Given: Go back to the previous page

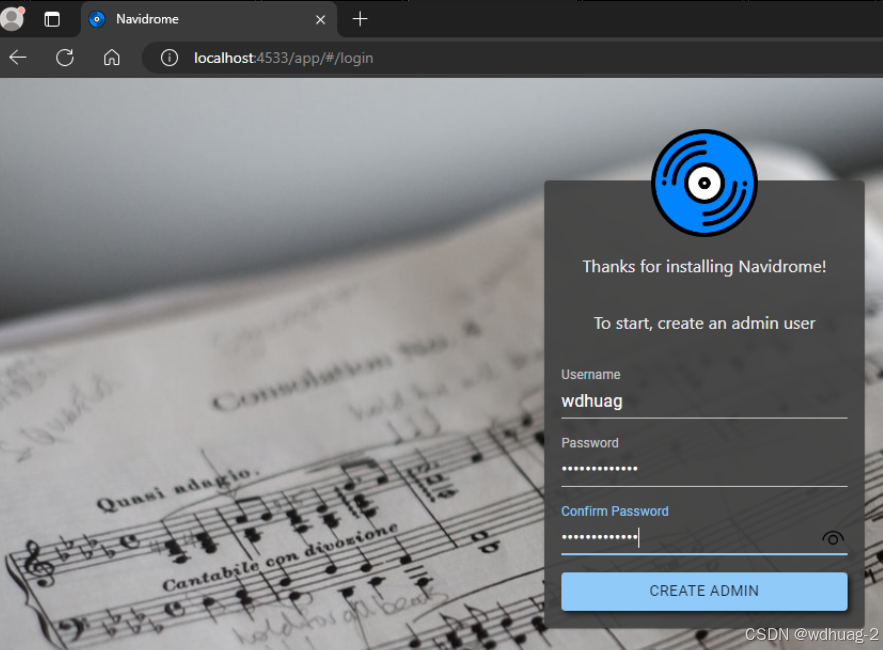Looking at the screenshot, I should [18, 57].
